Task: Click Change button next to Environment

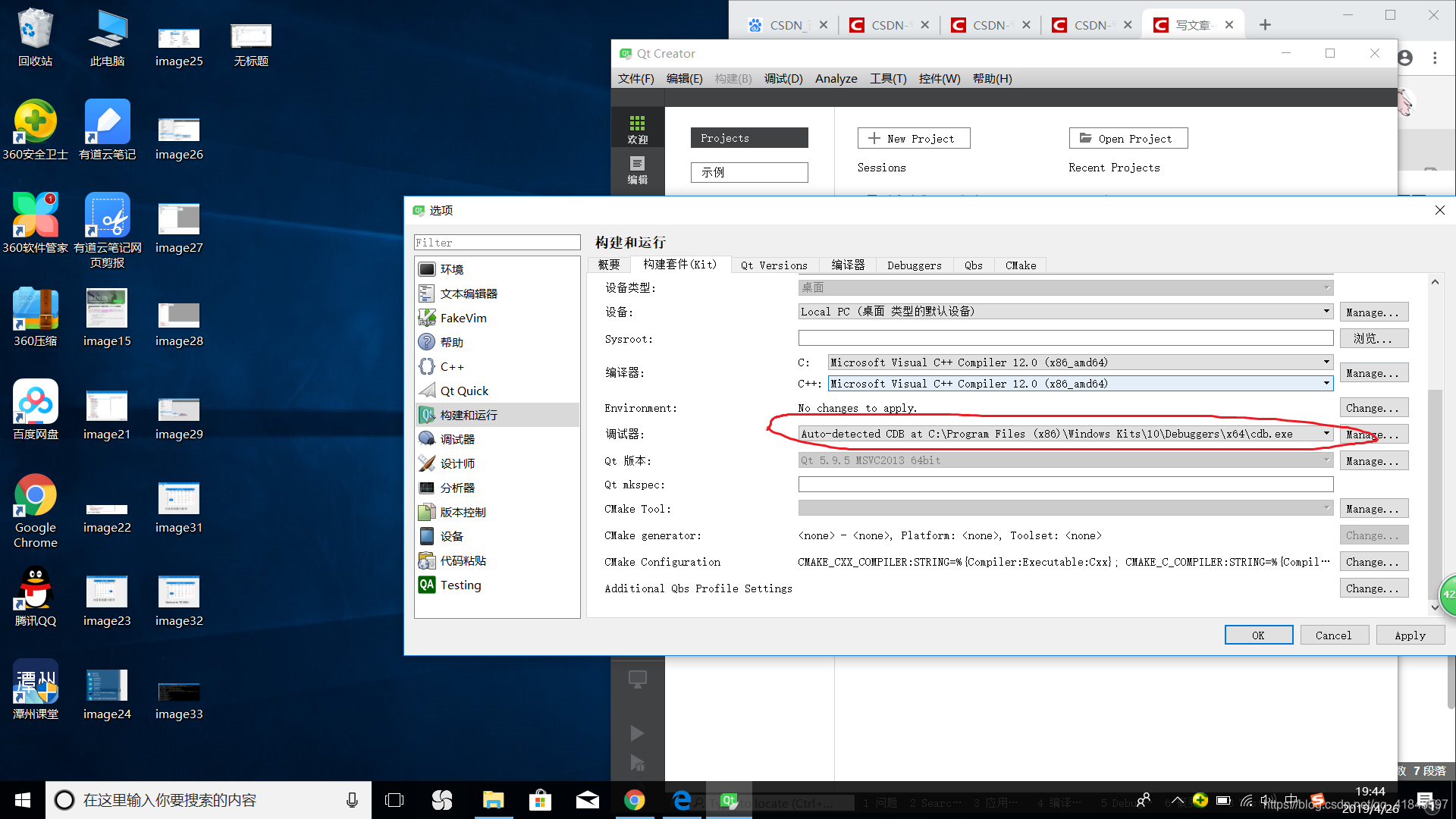Action: (x=1370, y=407)
